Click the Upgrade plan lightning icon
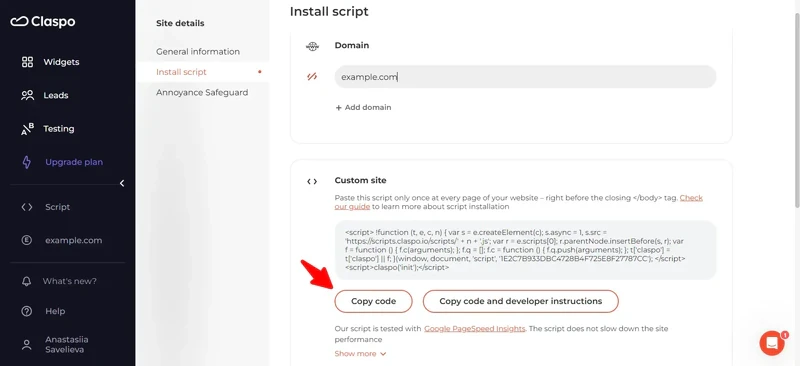 [x=27, y=162]
